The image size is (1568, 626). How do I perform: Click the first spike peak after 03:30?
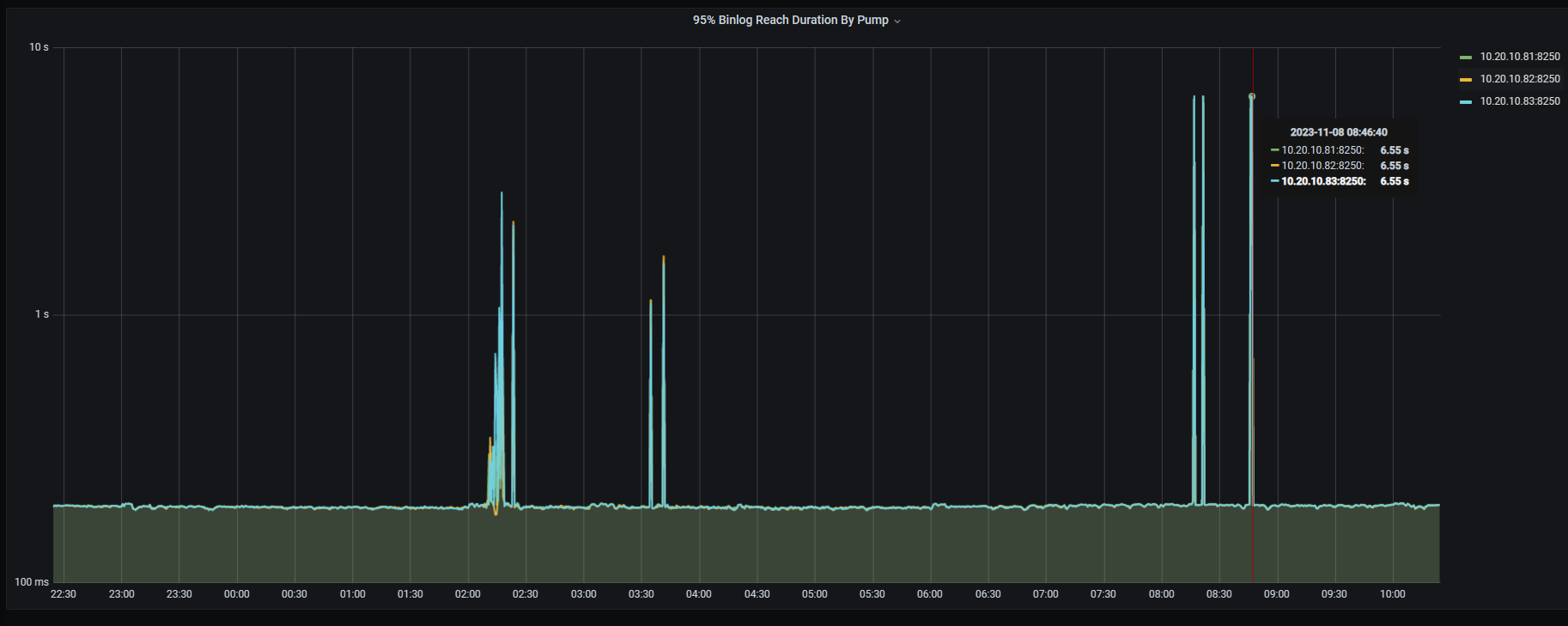tap(651, 301)
